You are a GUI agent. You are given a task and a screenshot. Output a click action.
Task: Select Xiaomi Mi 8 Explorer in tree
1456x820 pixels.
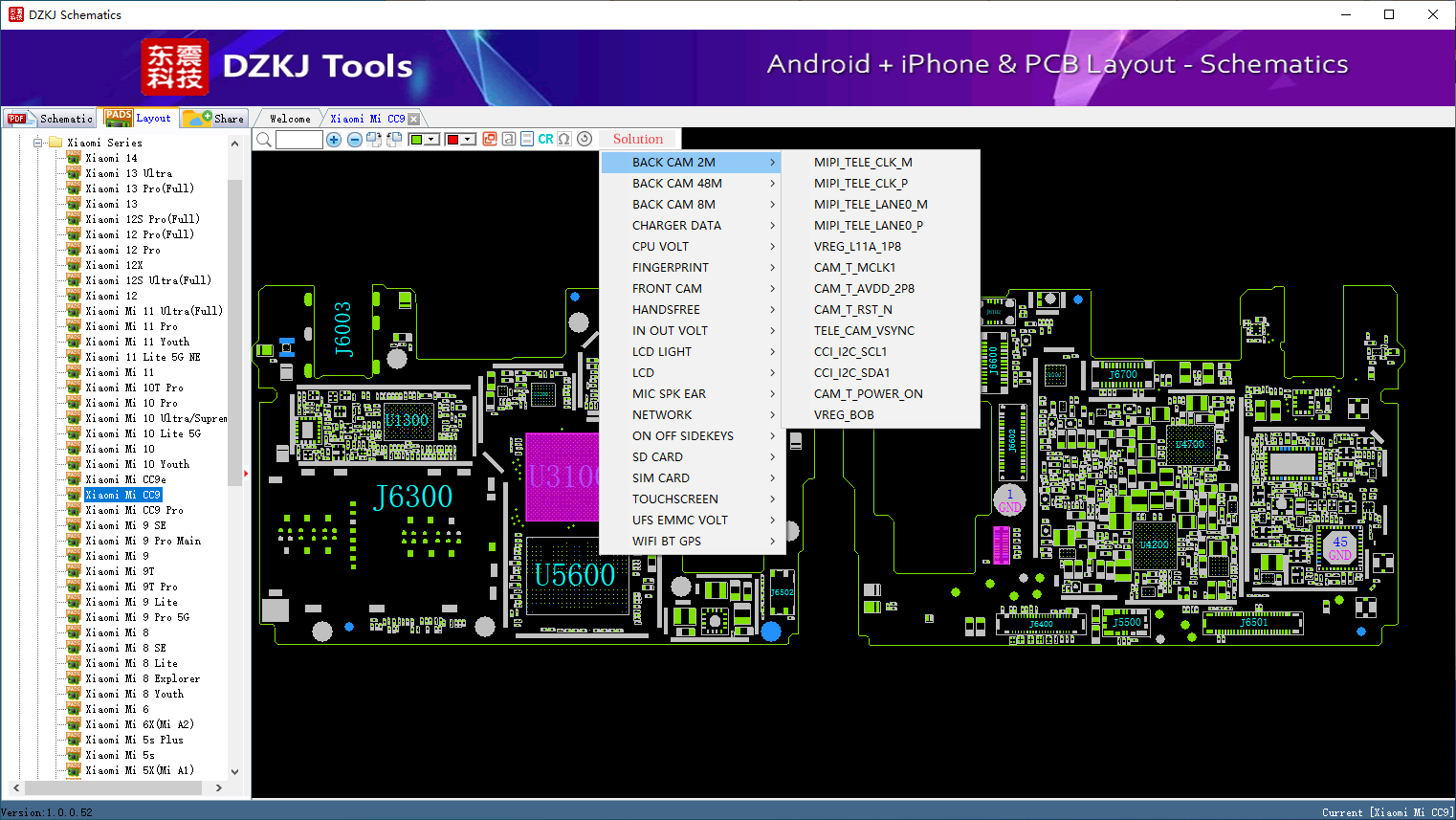click(143, 678)
